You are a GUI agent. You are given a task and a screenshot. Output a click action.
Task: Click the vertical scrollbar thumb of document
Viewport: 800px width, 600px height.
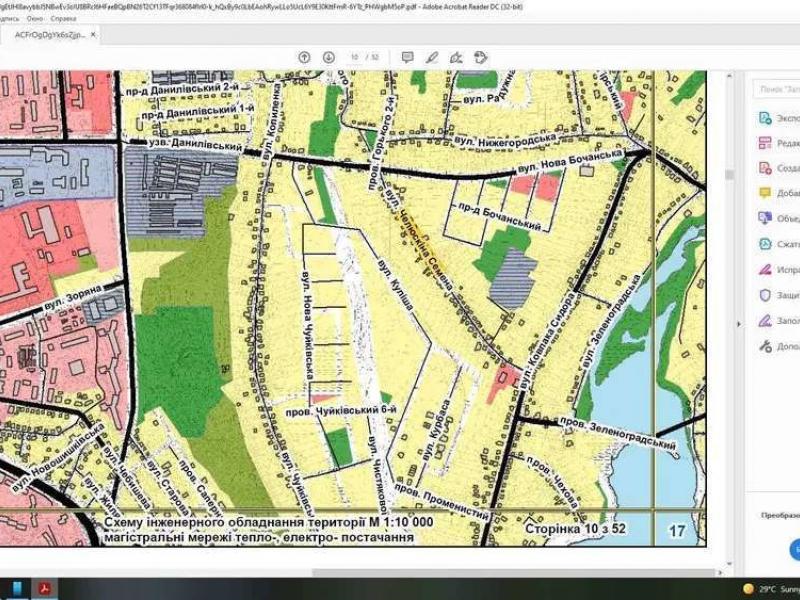[728, 174]
